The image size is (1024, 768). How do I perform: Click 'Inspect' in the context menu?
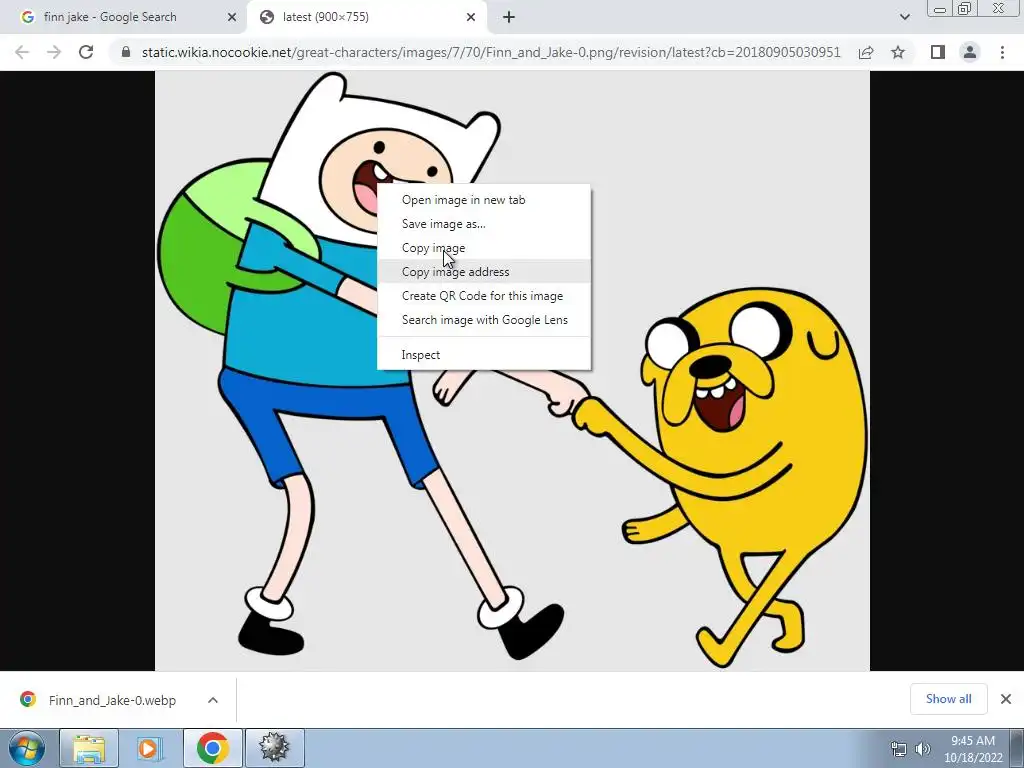pyautogui.click(x=484, y=355)
